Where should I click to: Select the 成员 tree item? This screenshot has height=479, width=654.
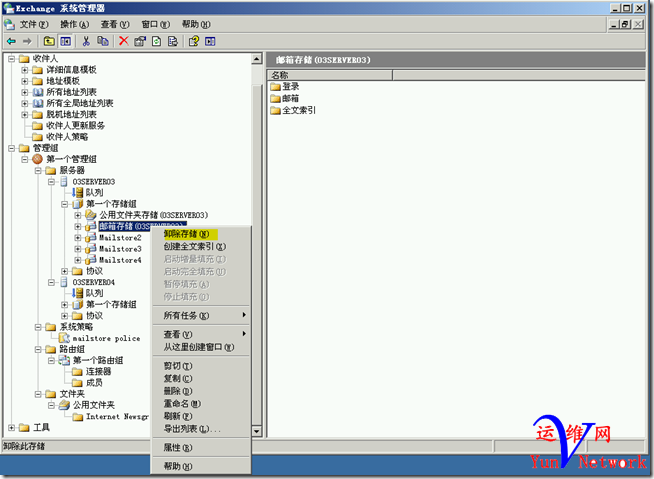[94, 383]
